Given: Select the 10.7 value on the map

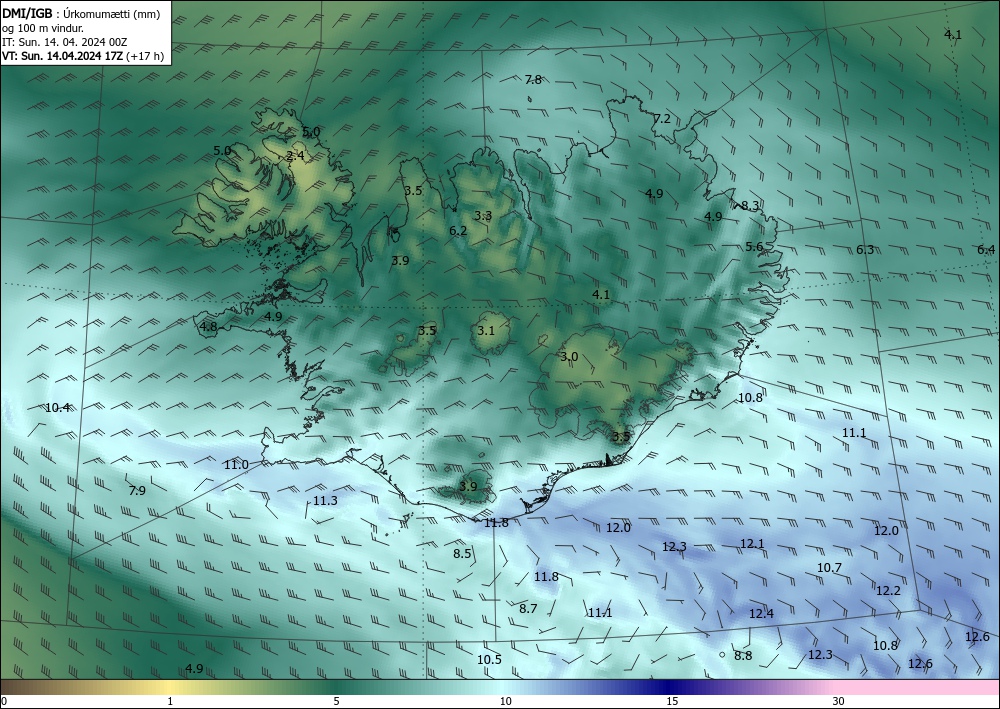Looking at the screenshot, I should coord(829,567).
